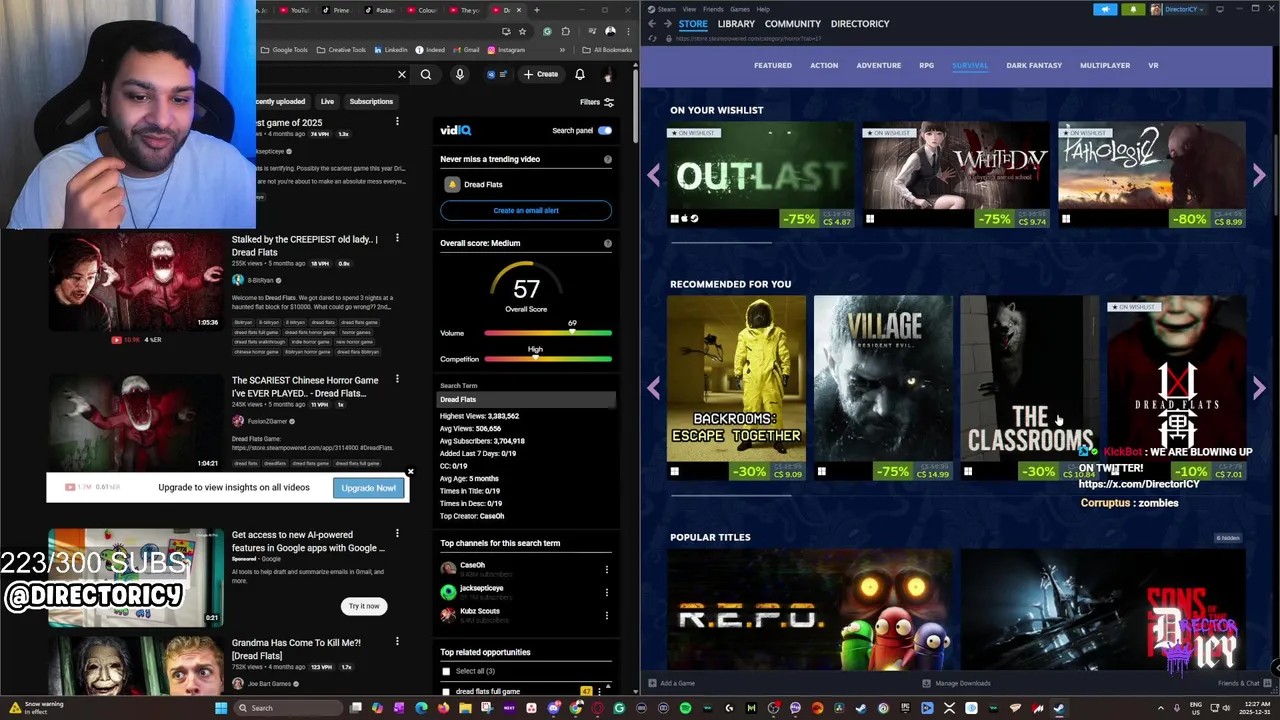The image size is (1280, 720).
Task: Show next wishlist games with right arrow
Action: pyautogui.click(x=1259, y=176)
